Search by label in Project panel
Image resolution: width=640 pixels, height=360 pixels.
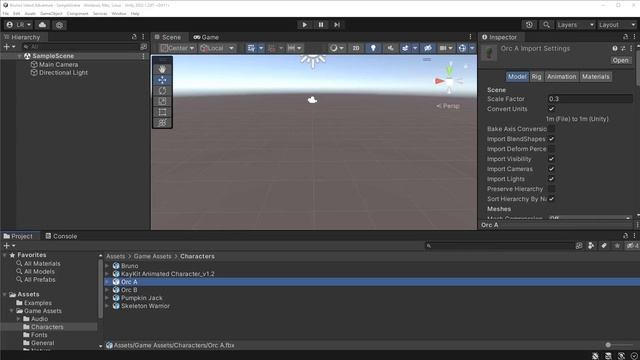click(x=604, y=246)
